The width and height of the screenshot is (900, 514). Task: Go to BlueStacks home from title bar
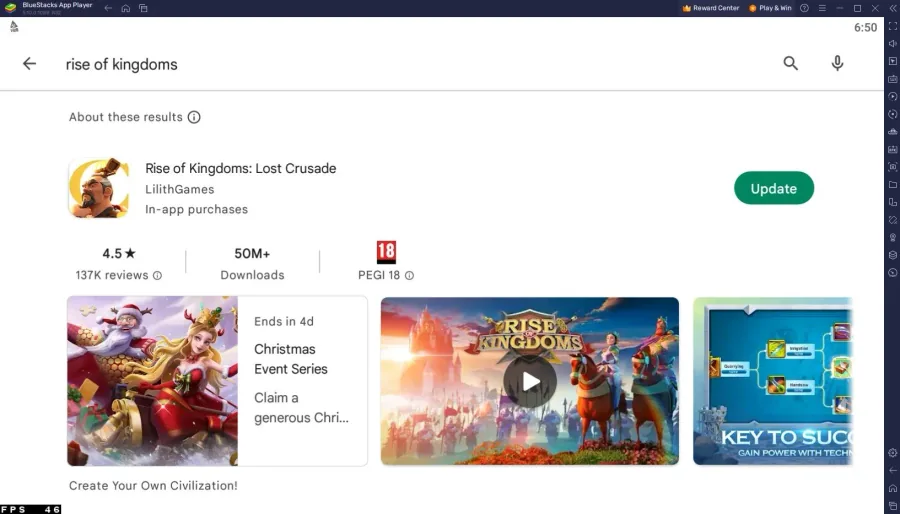(x=126, y=8)
